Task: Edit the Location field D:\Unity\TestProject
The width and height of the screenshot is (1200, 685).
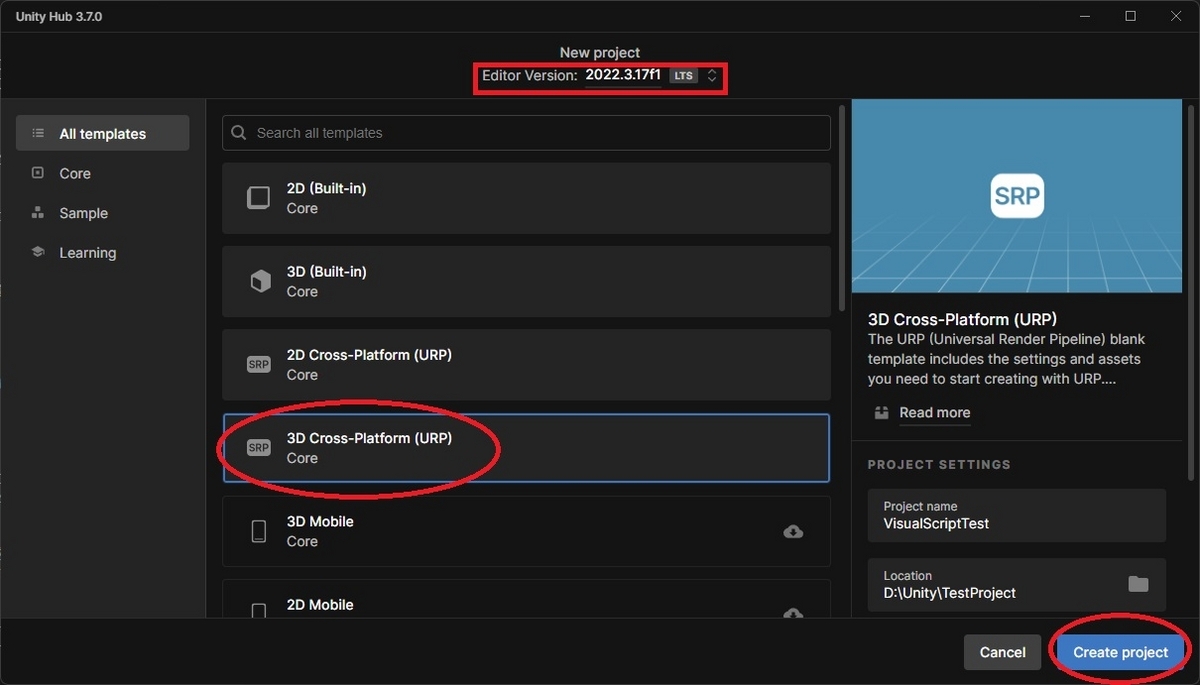Action: (x=1017, y=584)
